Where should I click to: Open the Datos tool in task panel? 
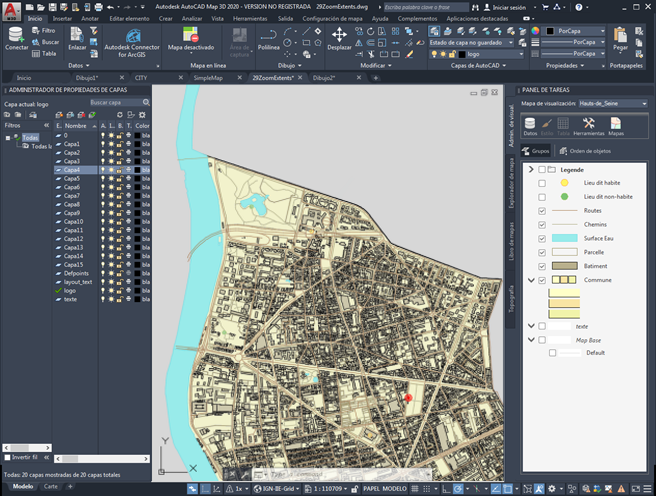coord(530,125)
